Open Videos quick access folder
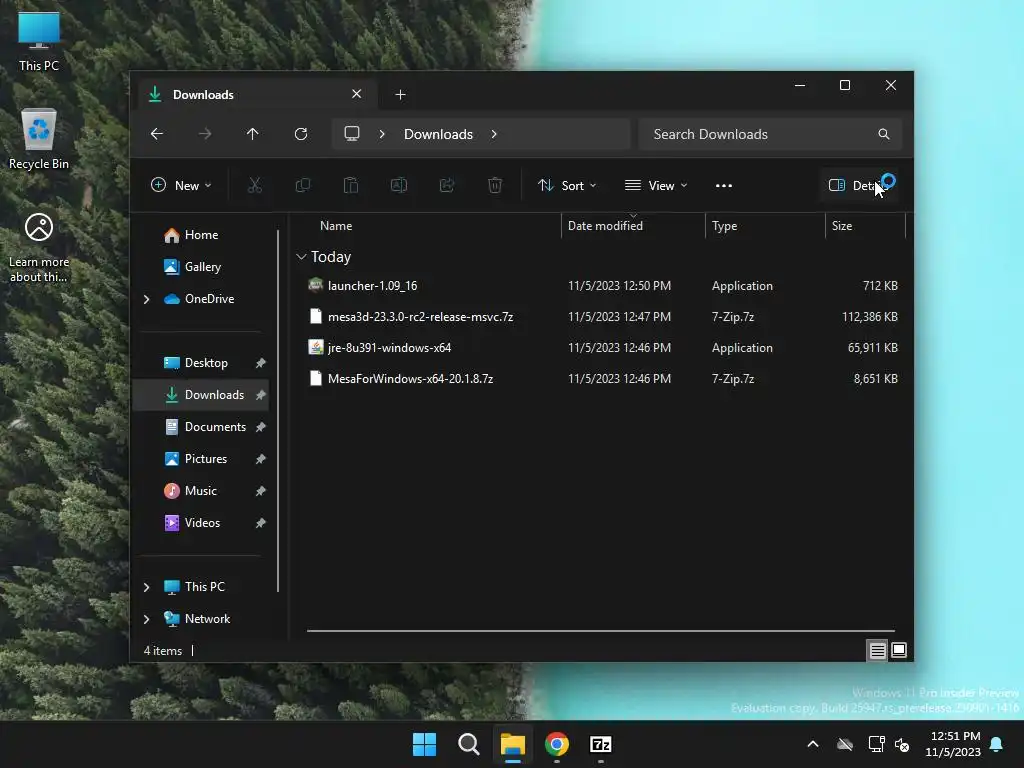 point(200,523)
